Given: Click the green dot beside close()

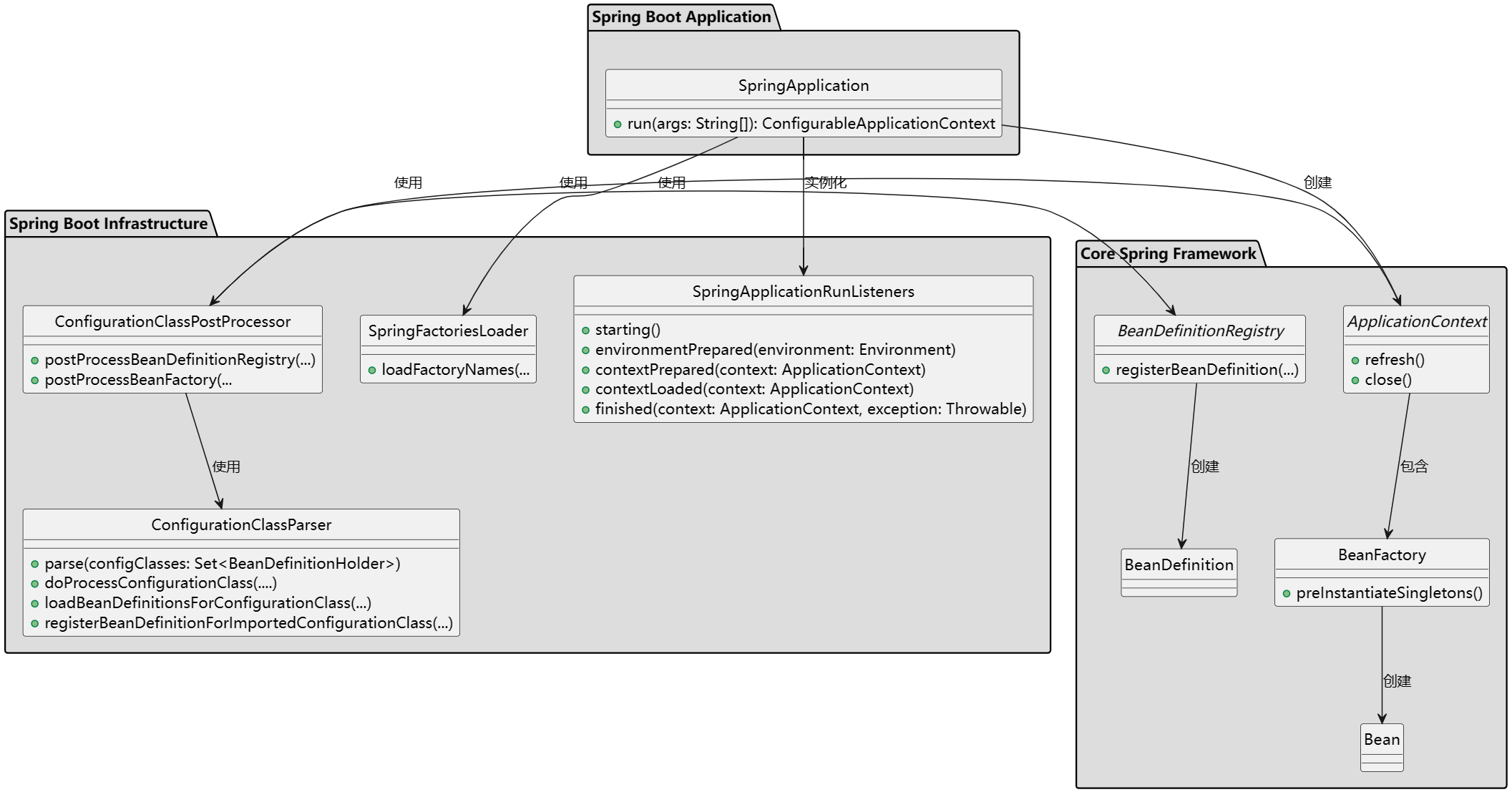Looking at the screenshot, I should pos(1355,381).
